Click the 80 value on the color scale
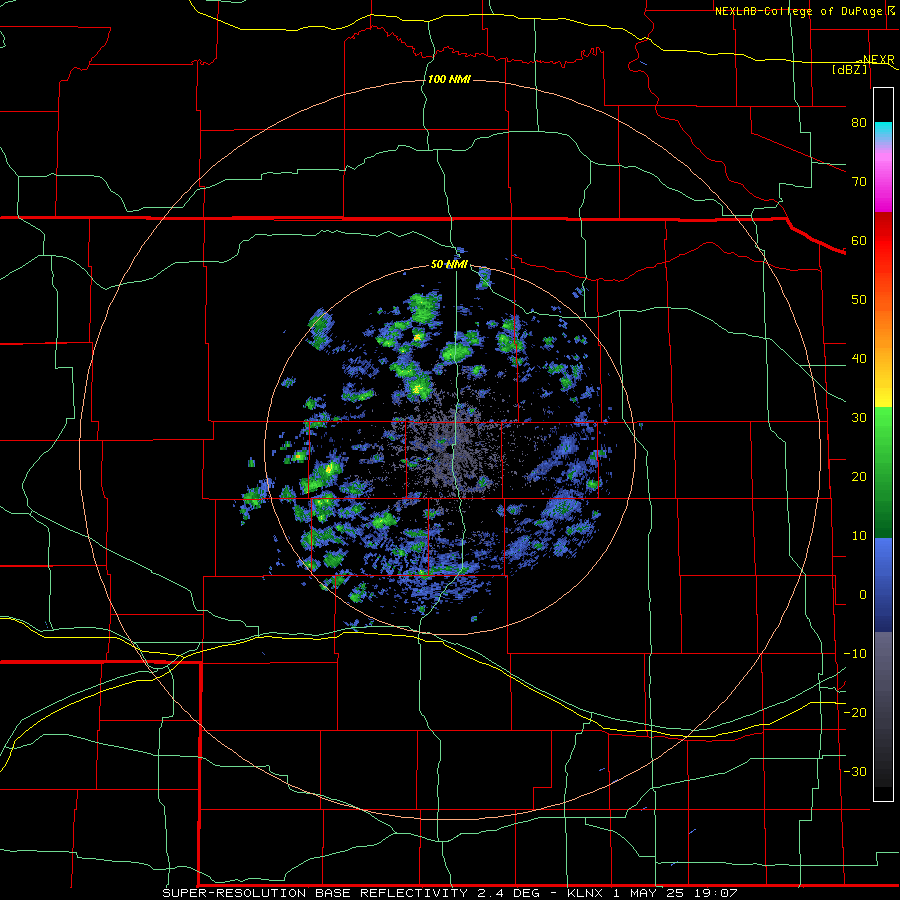 (859, 123)
